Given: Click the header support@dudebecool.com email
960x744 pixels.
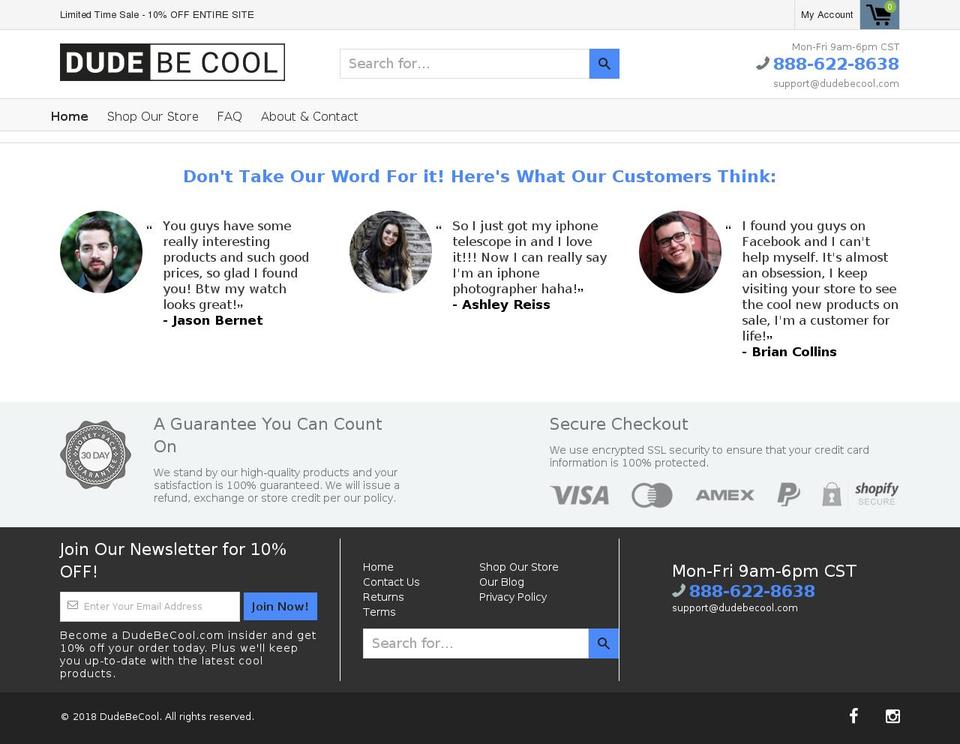Looking at the screenshot, I should click(836, 83).
